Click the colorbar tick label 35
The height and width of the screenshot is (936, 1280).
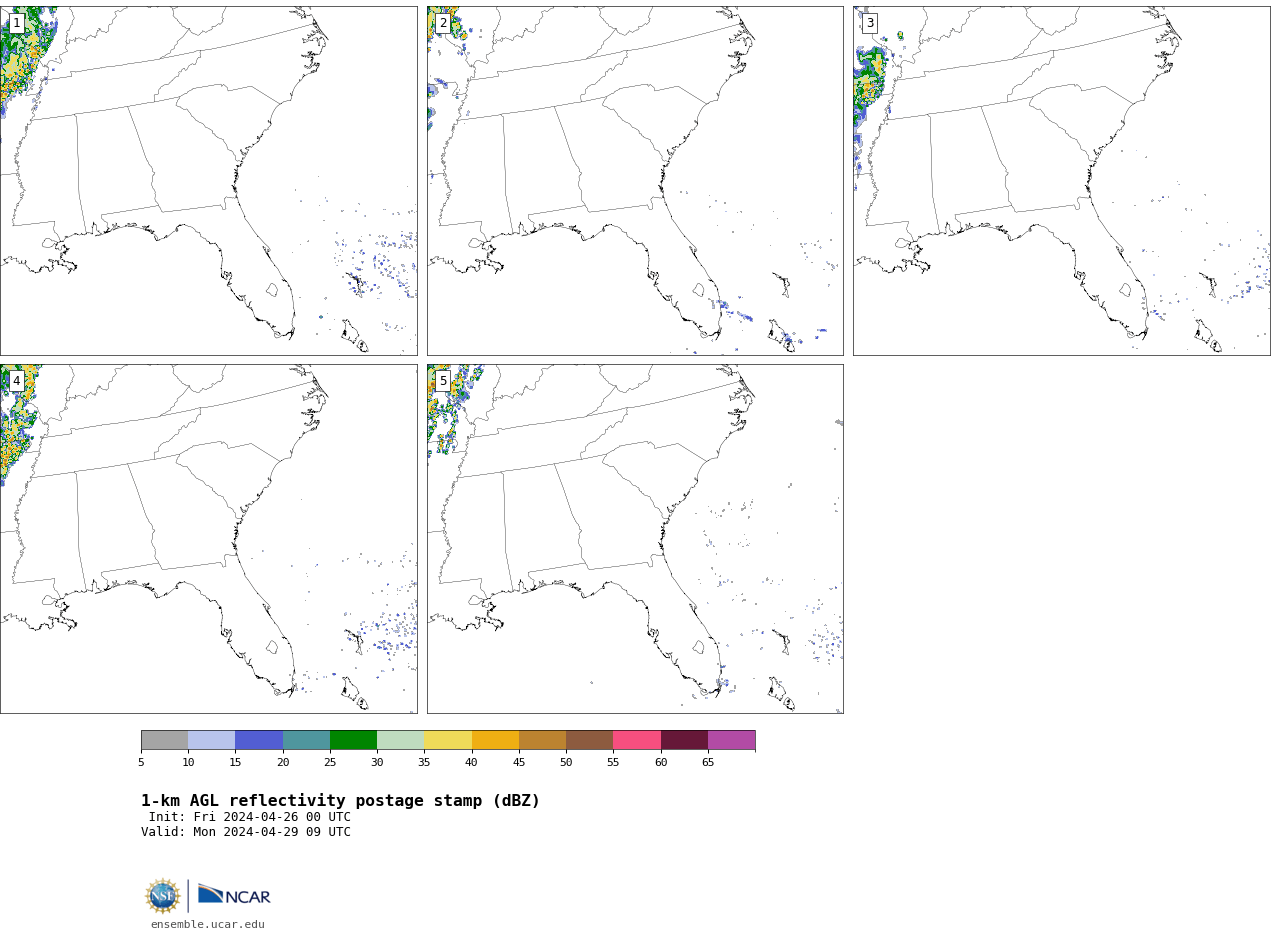pos(424,763)
